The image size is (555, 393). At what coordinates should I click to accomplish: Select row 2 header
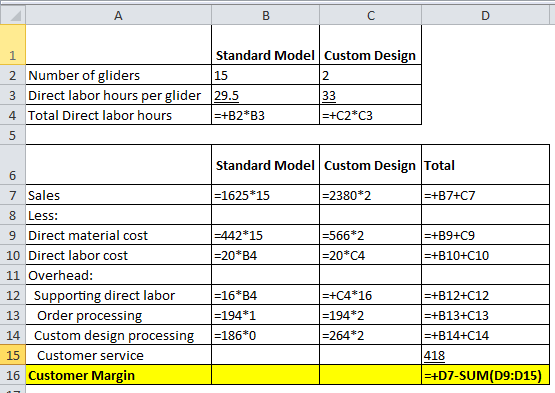click(13, 75)
